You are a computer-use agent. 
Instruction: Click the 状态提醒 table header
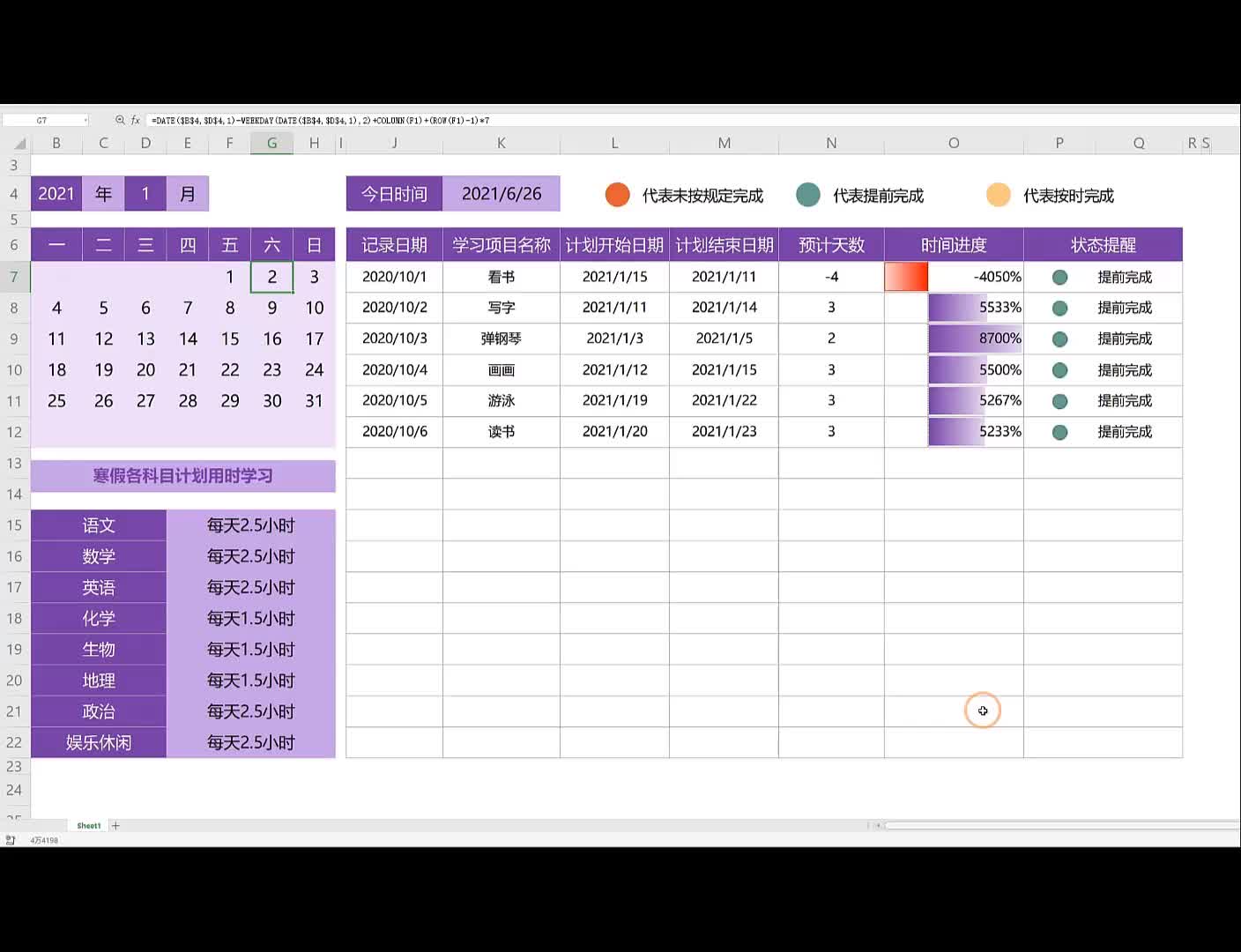(1103, 245)
